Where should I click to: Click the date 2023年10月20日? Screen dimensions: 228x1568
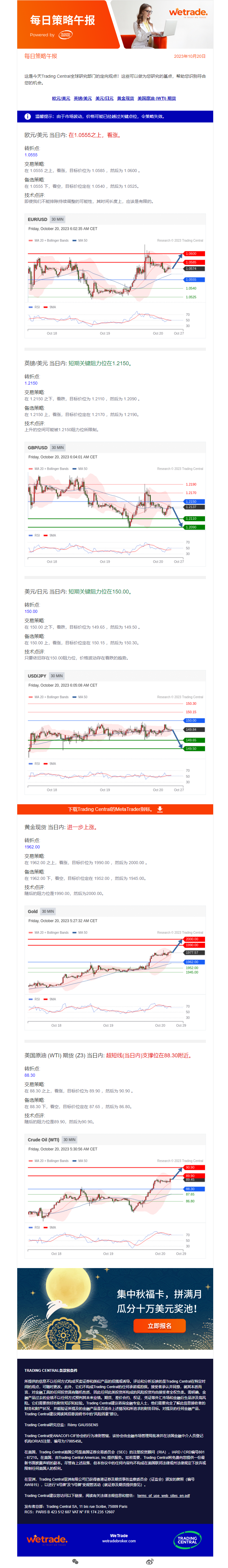coord(190,57)
